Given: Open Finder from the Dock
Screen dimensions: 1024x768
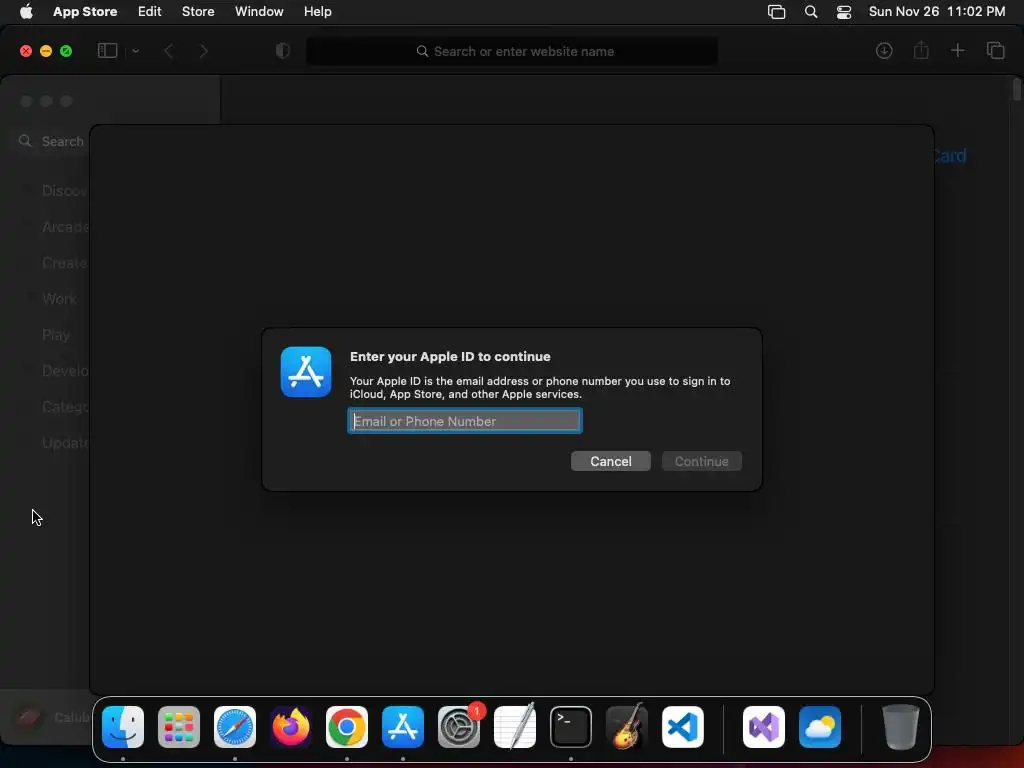Looking at the screenshot, I should tap(123, 726).
